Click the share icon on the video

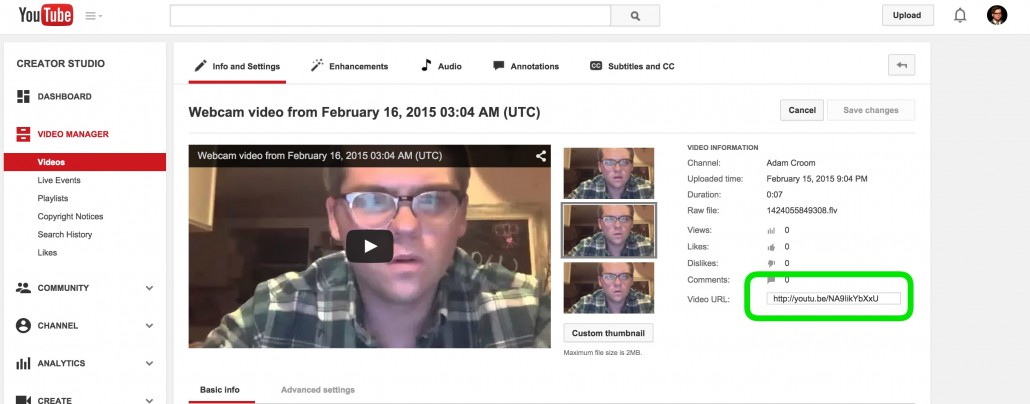[541, 156]
